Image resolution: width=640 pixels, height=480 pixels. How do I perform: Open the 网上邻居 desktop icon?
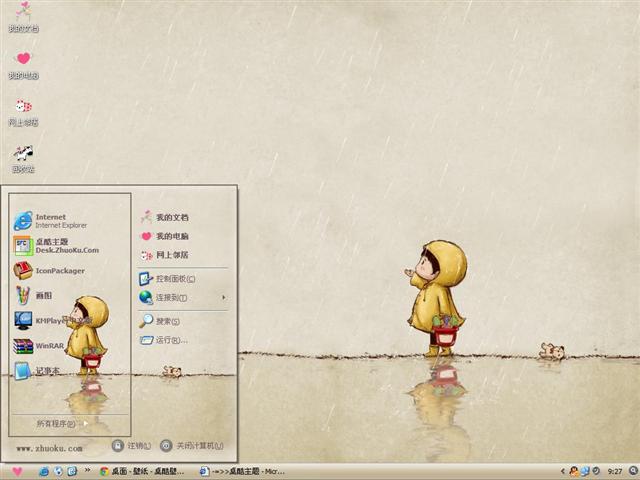(x=24, y=112)
